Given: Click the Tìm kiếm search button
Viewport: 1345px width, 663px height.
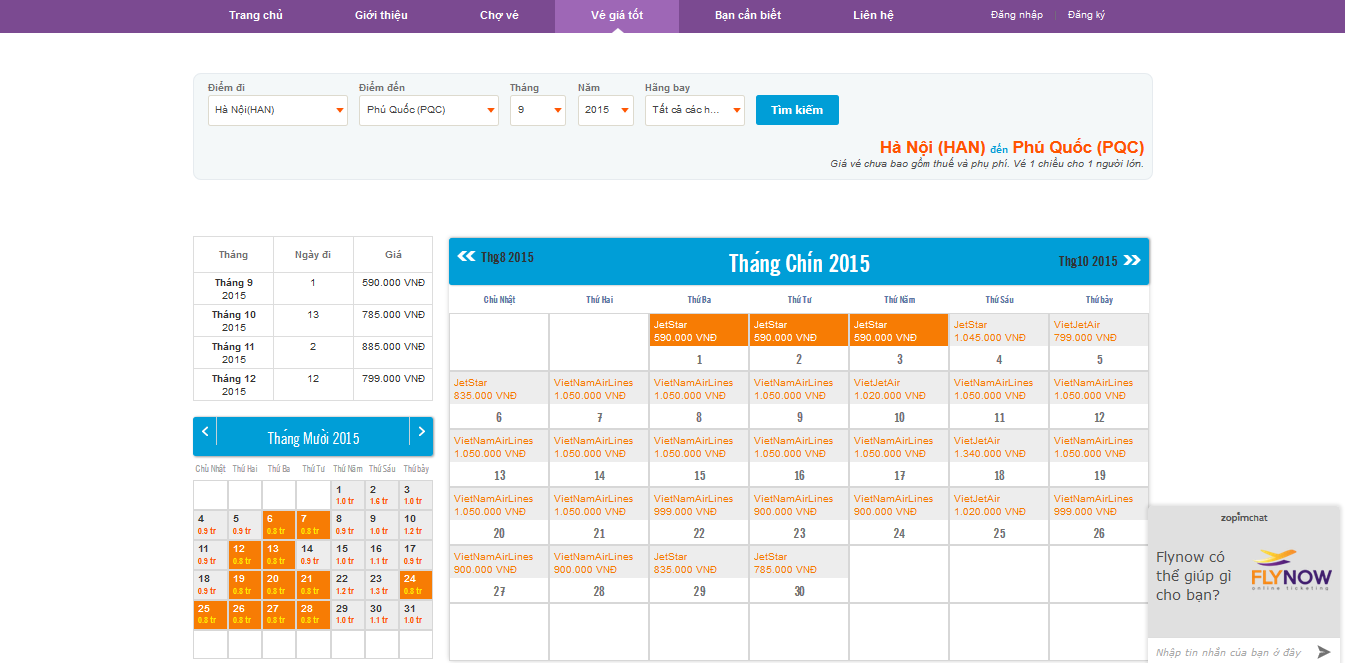Looking at the screenshot, I should pos(797,110).
